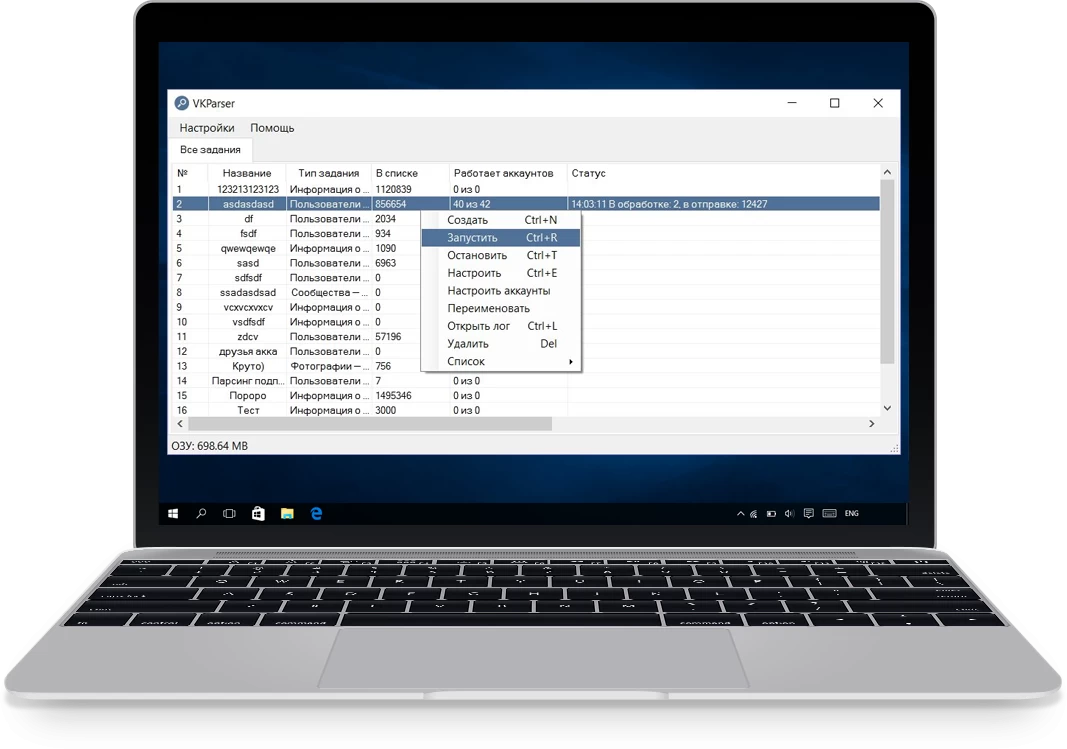The height and width of the screenshot is (749, 1067).
Task: Open the Action Center notifications icon
Action: pos(808,514)
